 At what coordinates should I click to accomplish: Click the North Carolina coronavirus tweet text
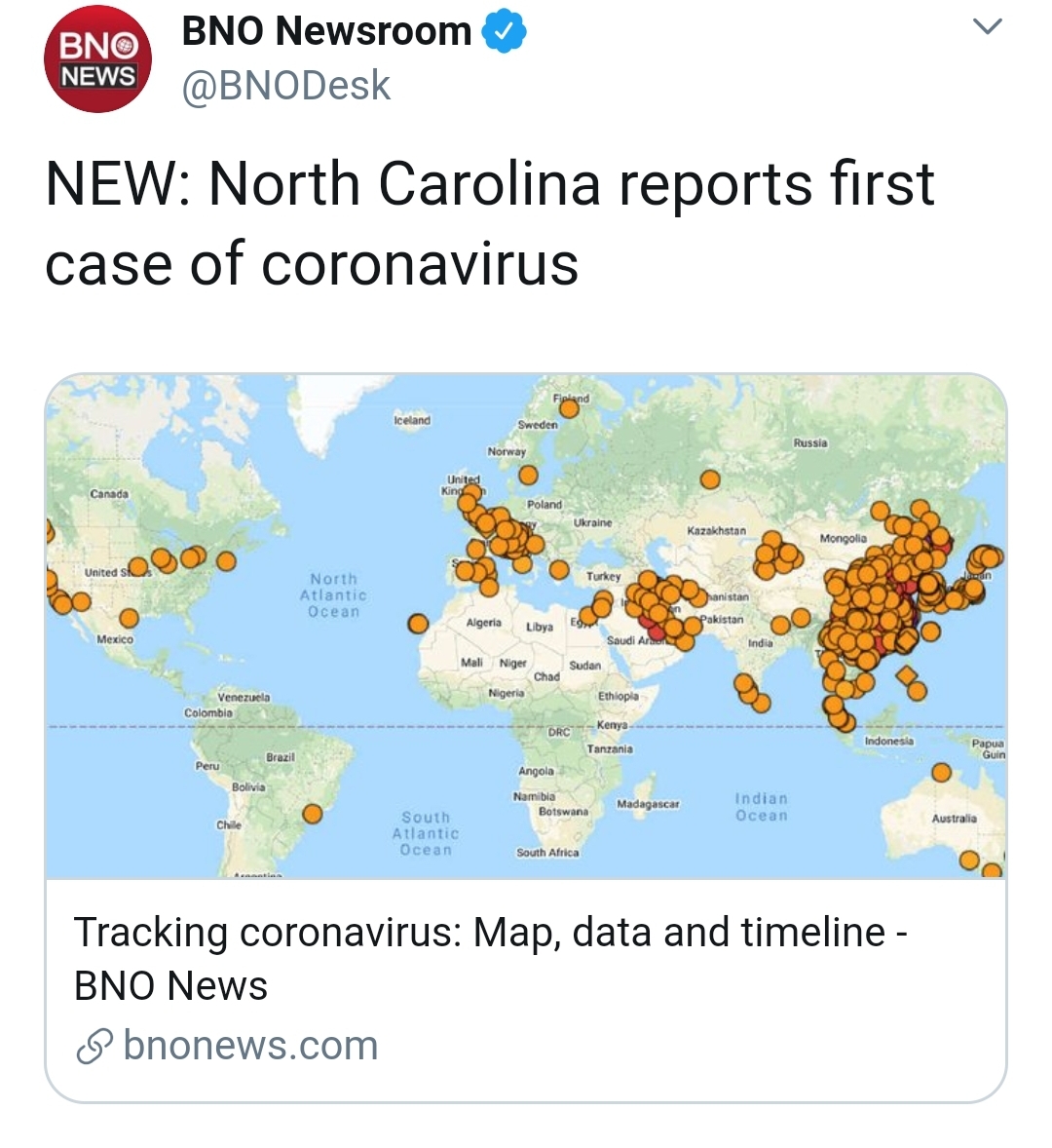(489, 223)
